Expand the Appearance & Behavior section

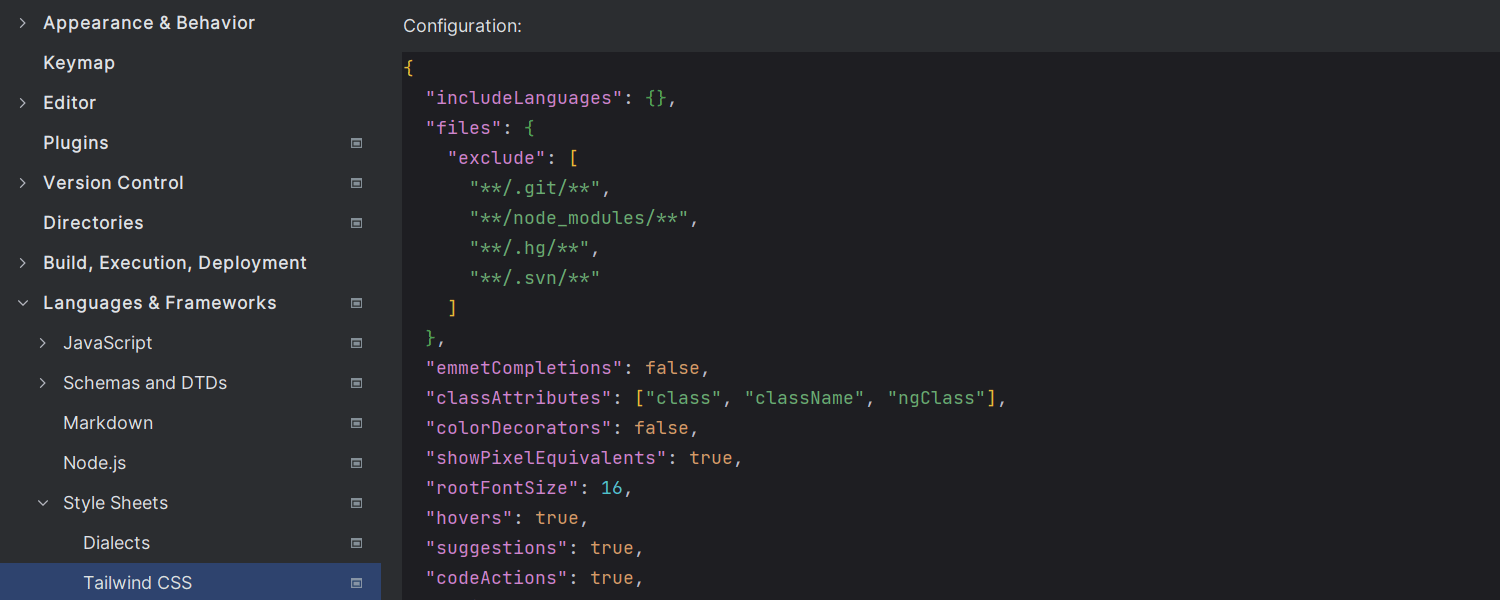[22, 22]
